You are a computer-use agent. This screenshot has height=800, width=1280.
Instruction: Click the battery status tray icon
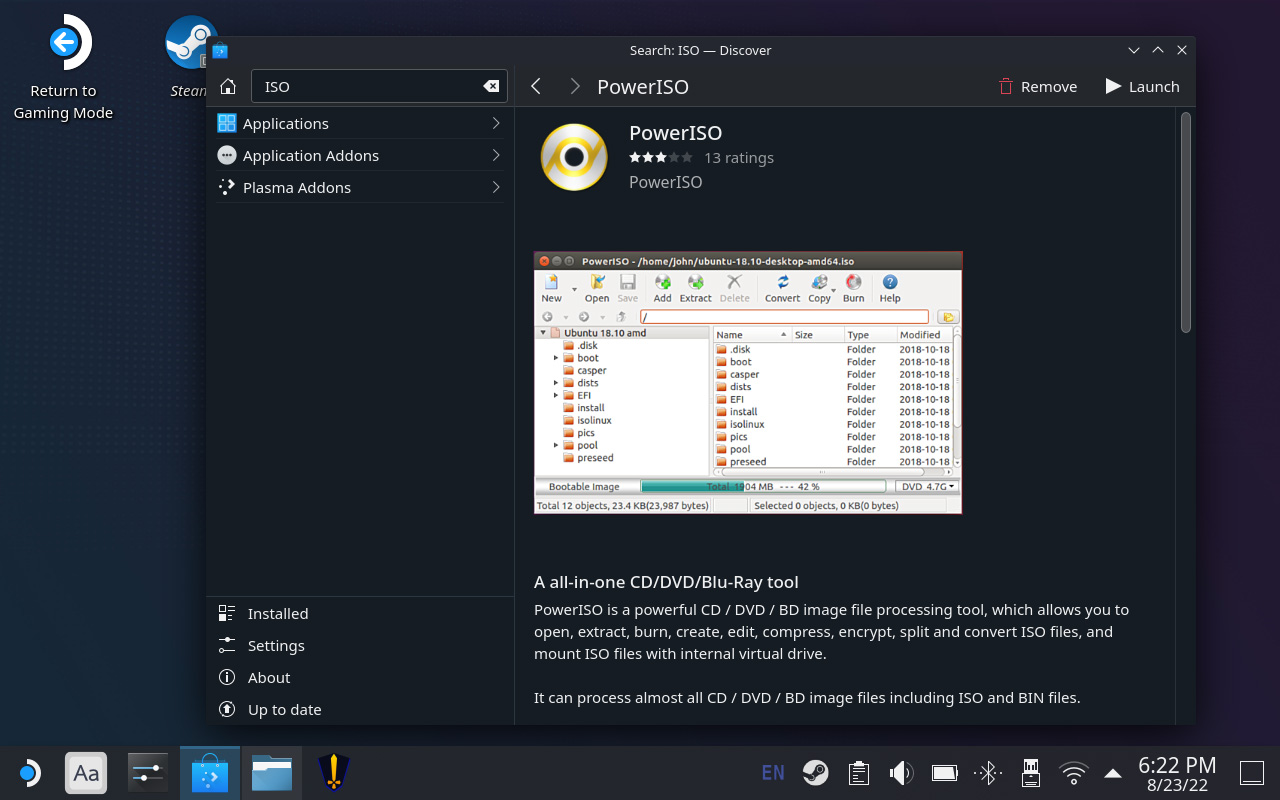click(945, 772)
